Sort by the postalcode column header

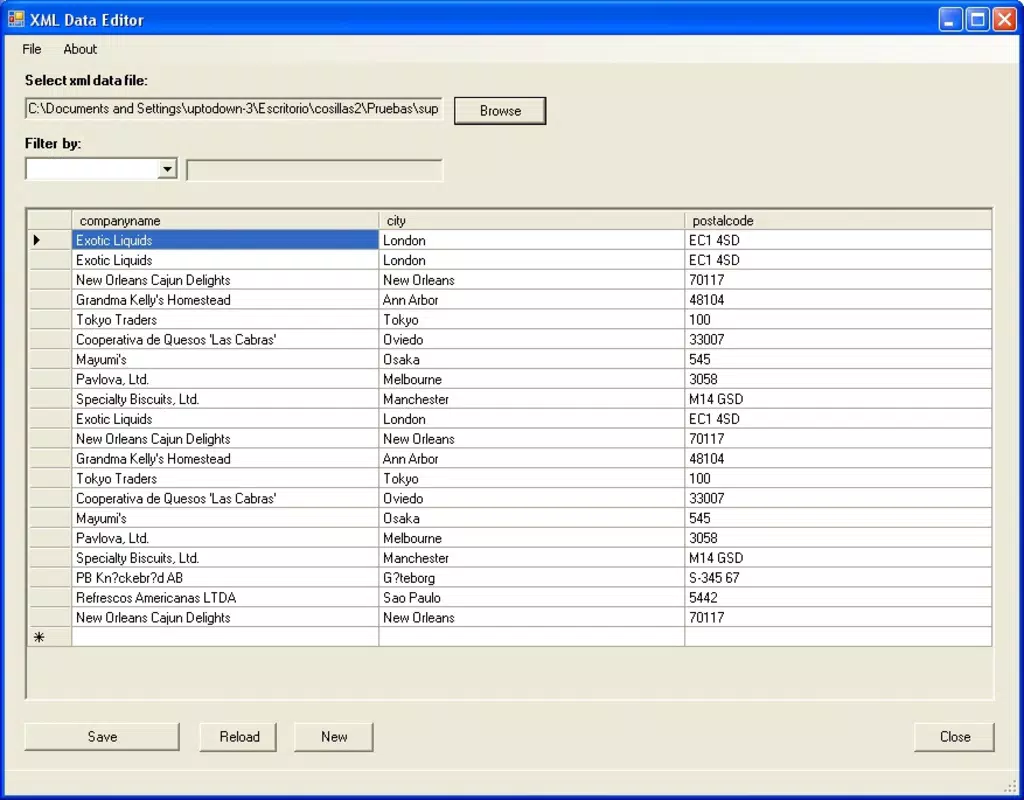coord(838,221)
